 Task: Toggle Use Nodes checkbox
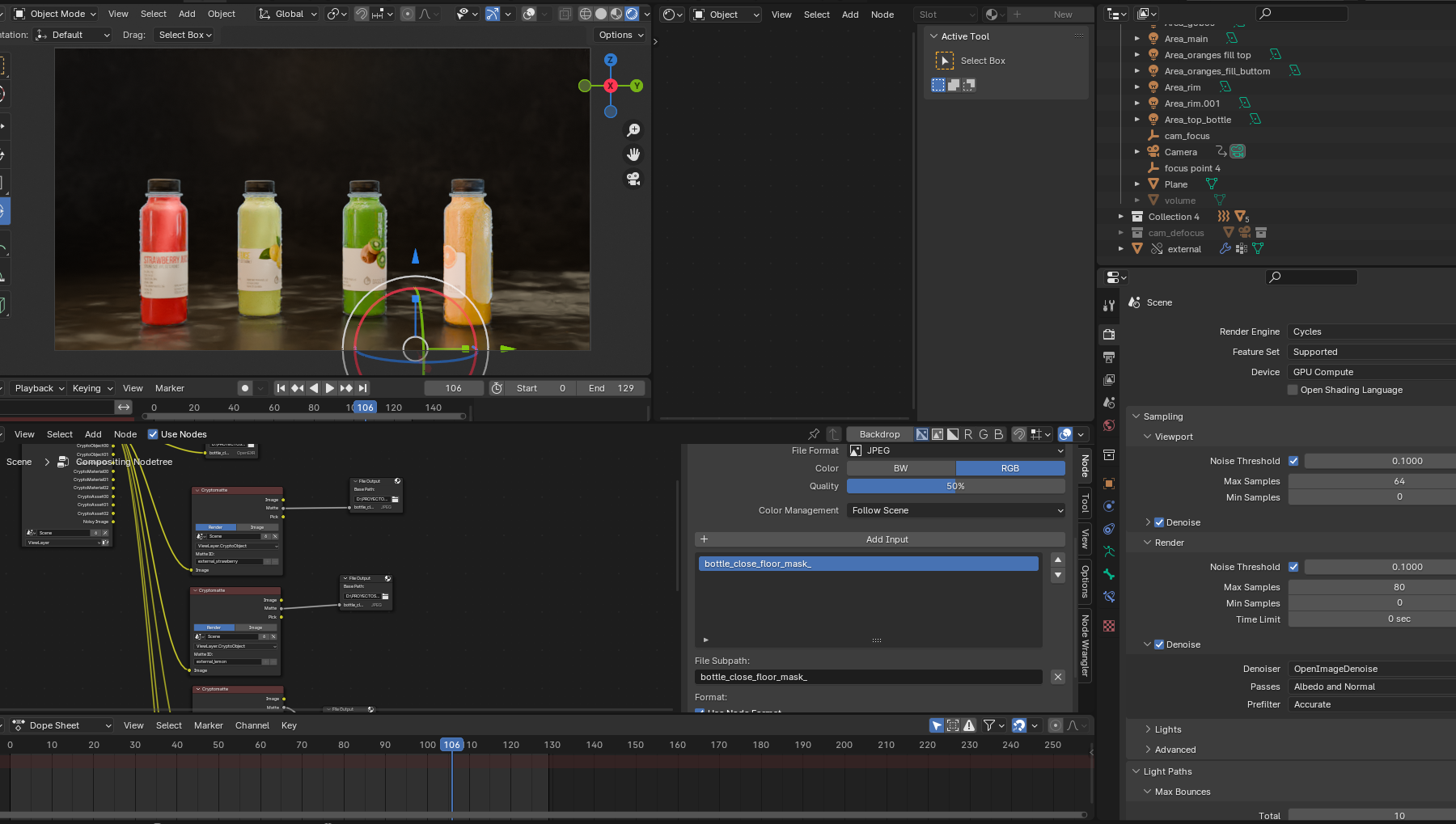point(153,434)
